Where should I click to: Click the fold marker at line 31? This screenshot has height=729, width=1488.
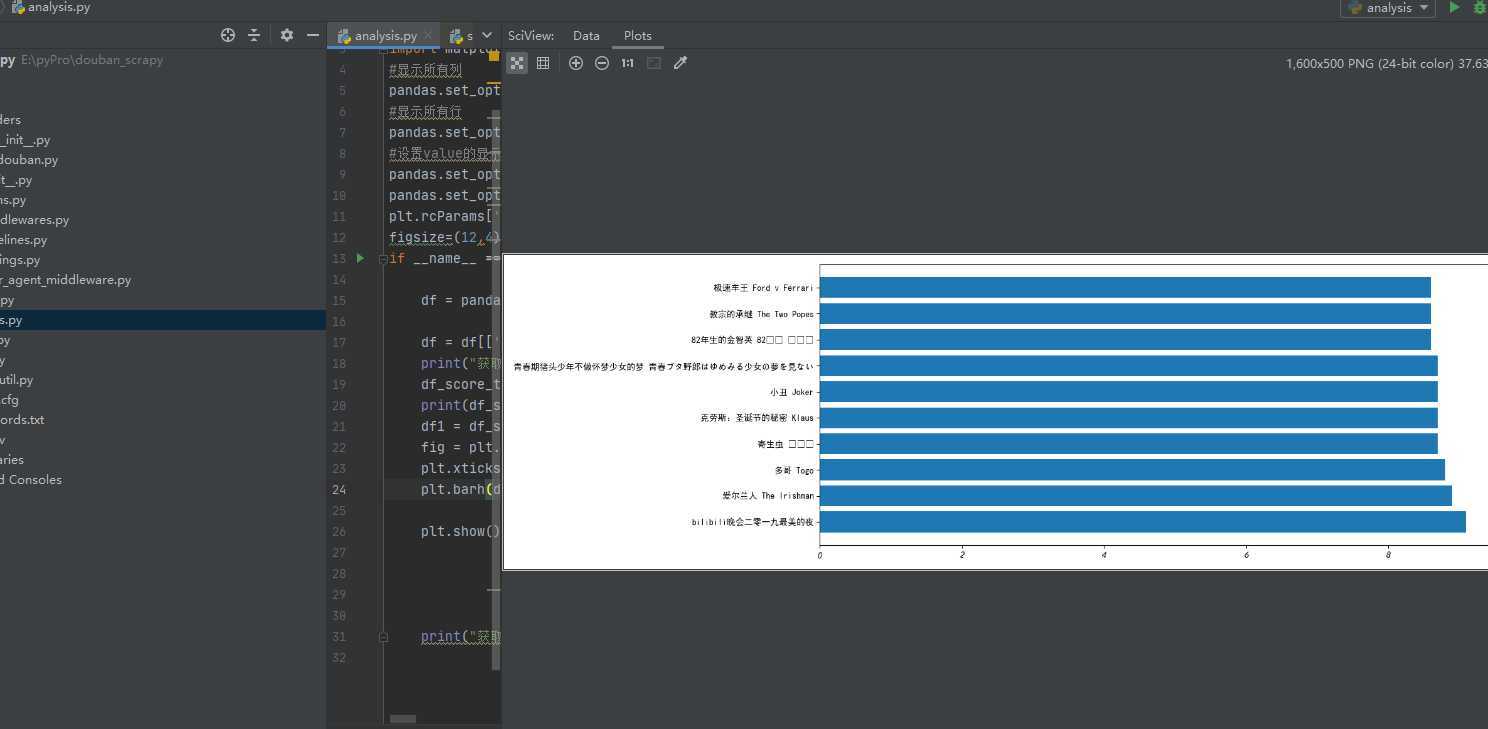383,637
